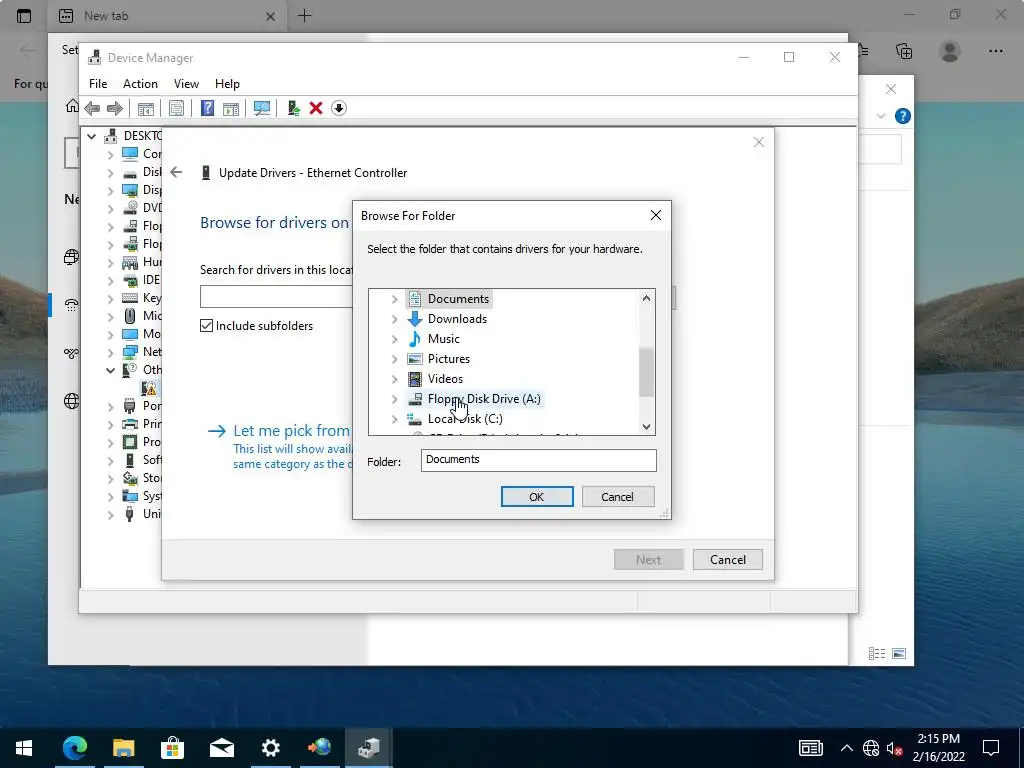
Task: Open the Edge Collections icon
Action: click(x=904, y=51)
